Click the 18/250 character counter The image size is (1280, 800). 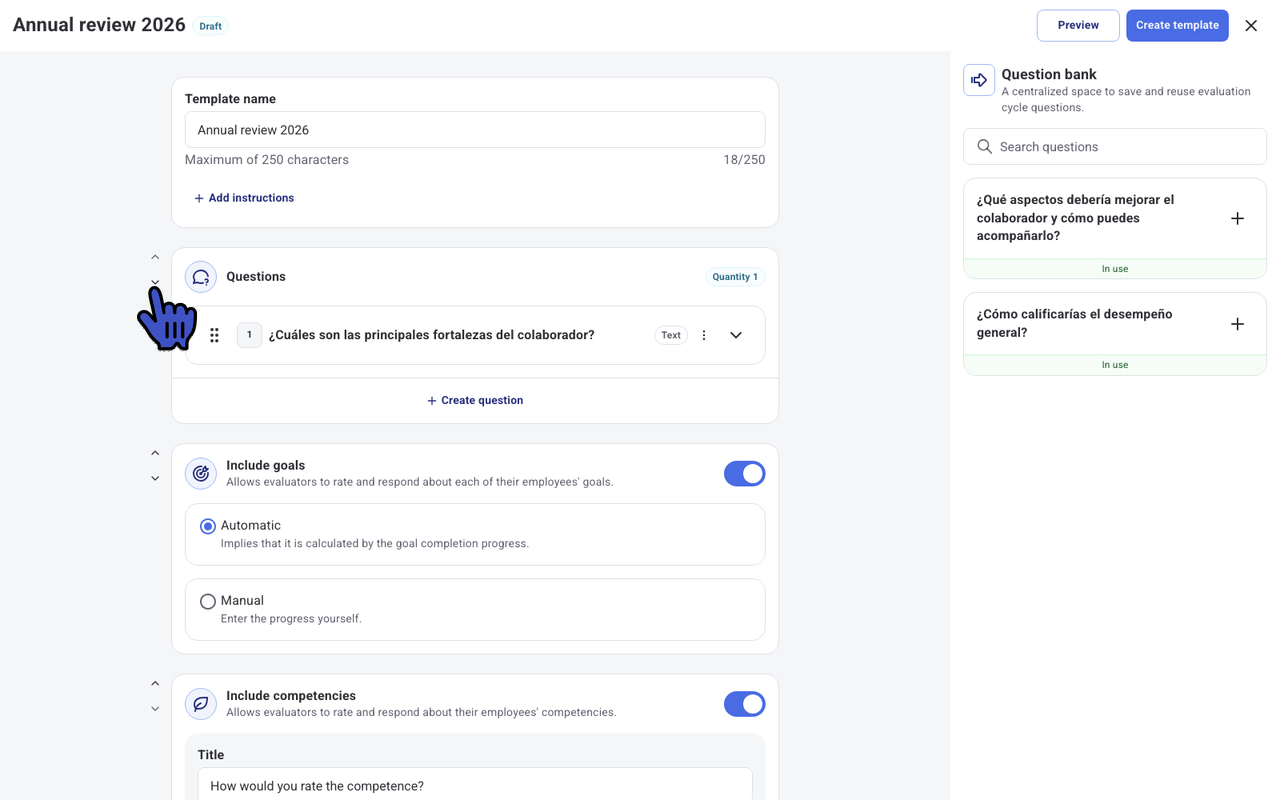click(744, 160)
